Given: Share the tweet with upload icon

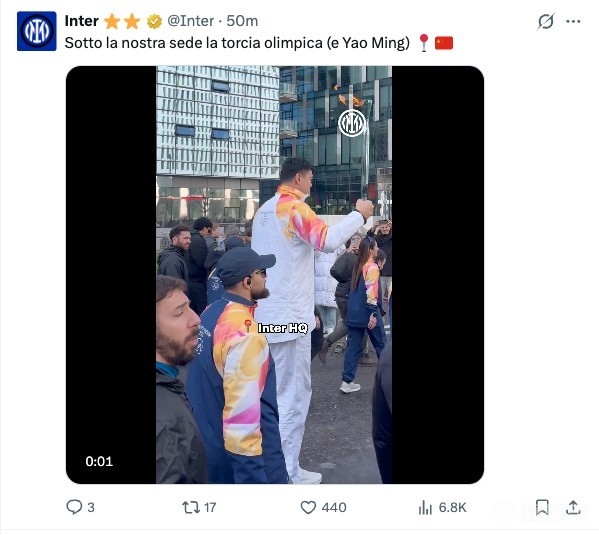Looking at the screenshot, I should (x=573, y=507).
